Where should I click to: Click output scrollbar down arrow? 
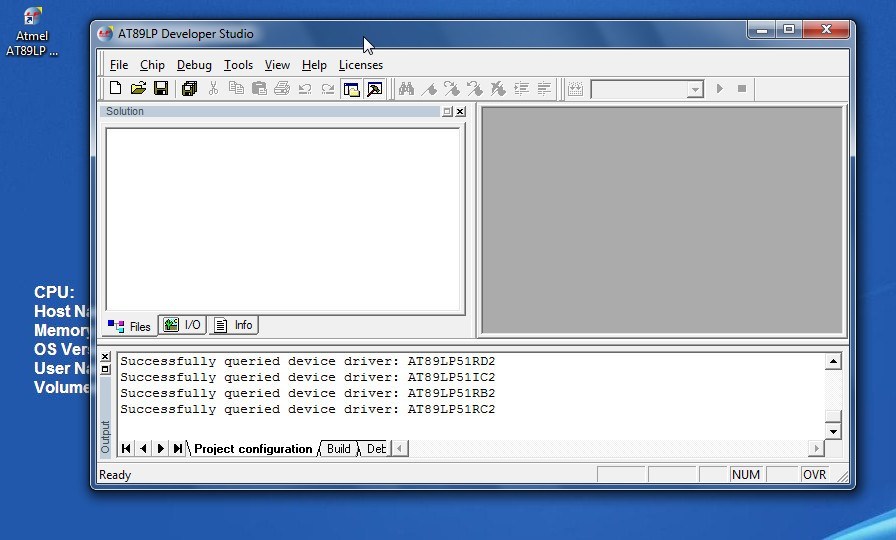[833, 431]
